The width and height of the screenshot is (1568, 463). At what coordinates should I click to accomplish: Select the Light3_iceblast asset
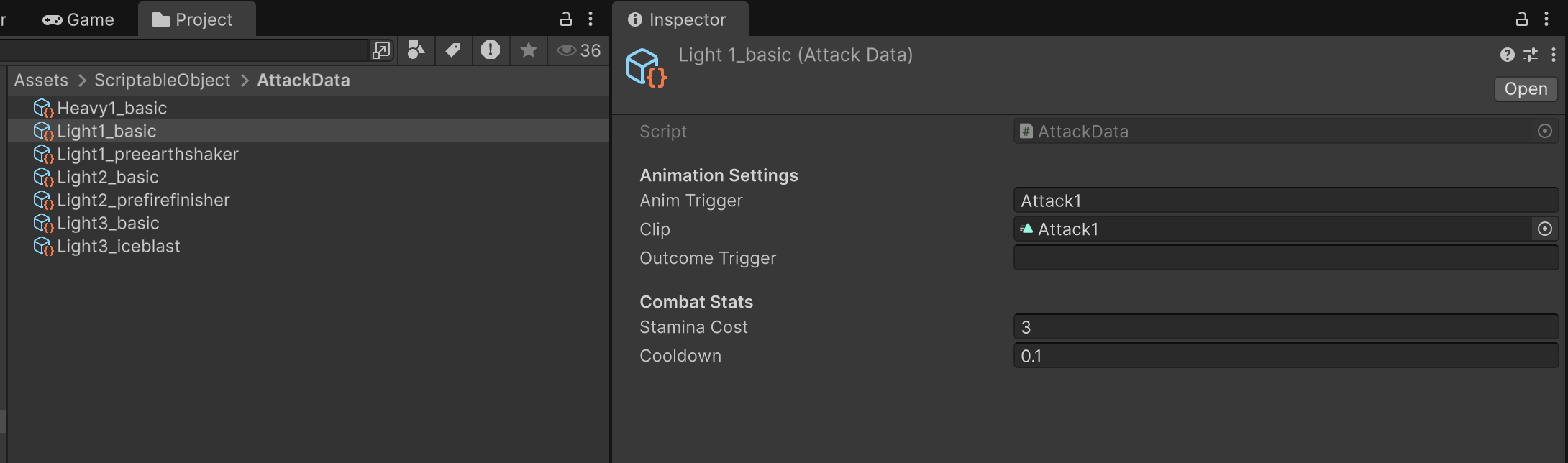(118, 247)
